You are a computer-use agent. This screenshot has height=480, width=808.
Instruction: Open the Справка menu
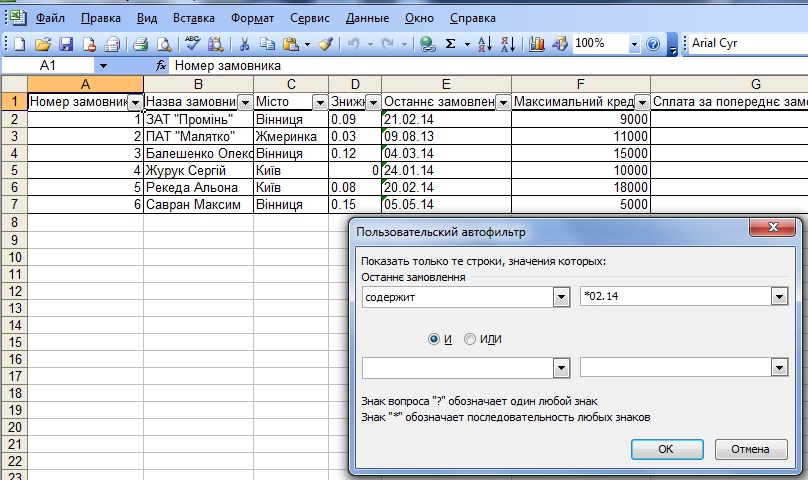(x=473, y=18)
